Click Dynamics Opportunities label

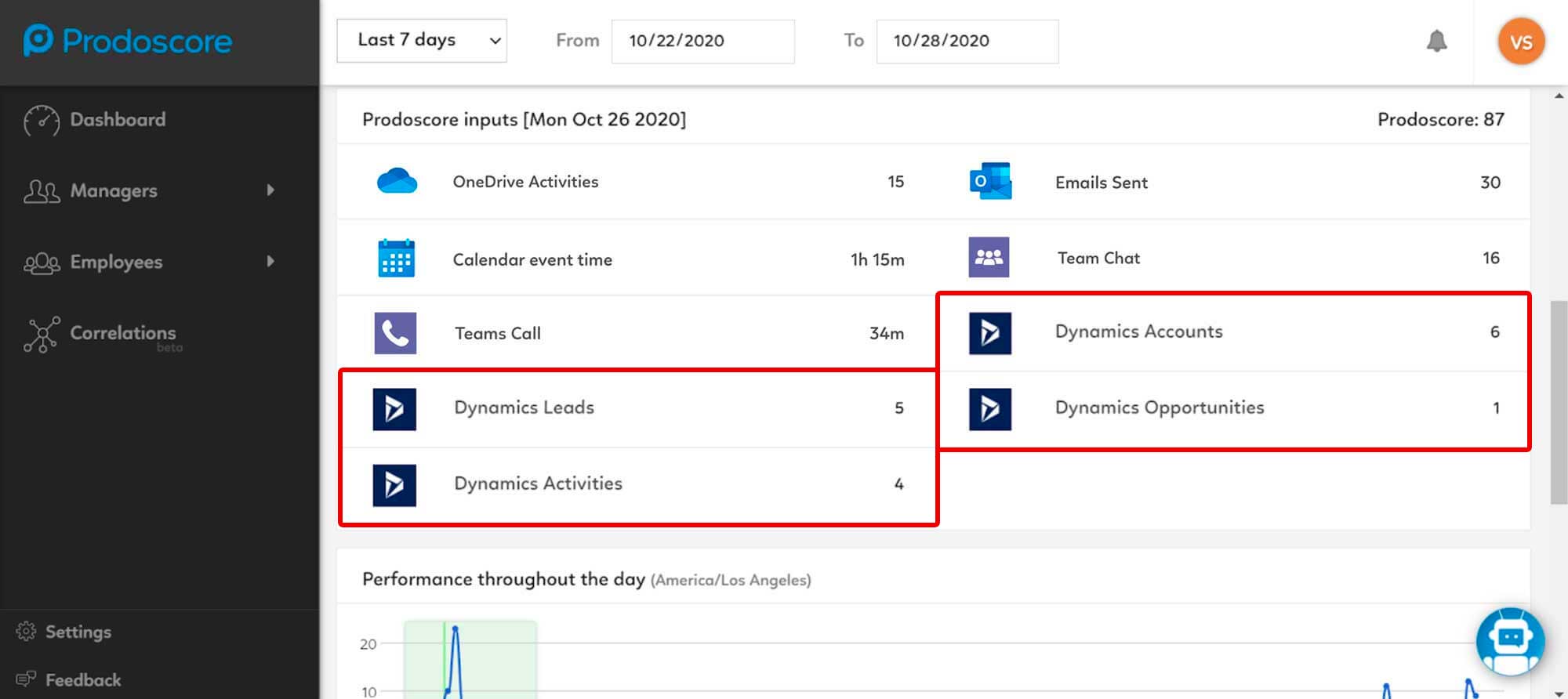click(1160, 407)
